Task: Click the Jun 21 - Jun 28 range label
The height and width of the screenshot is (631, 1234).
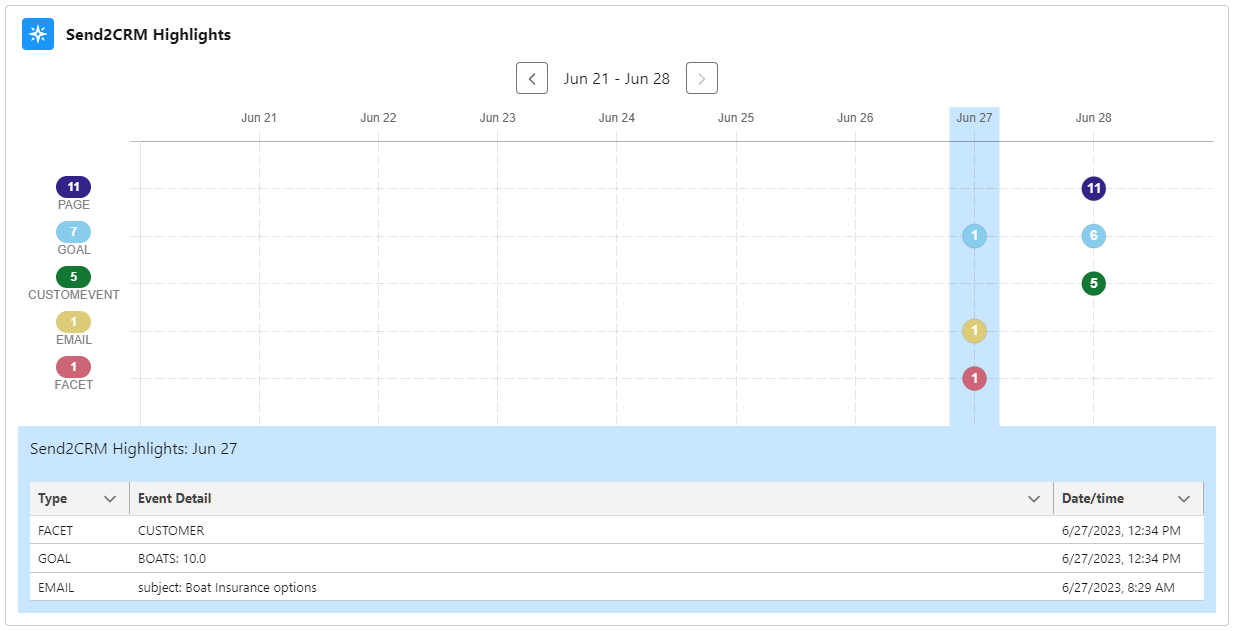Action: coord(617,78)
